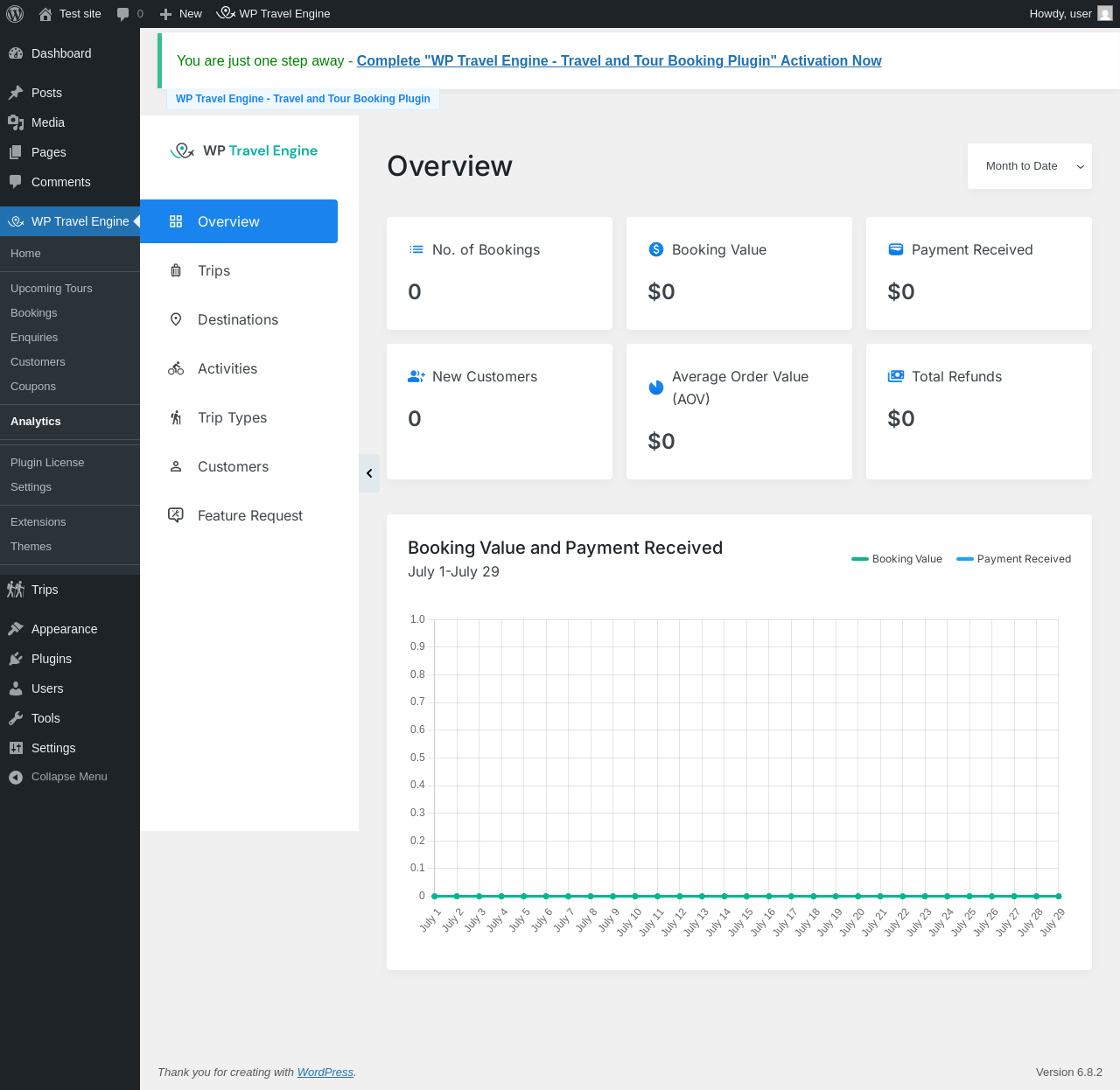Click the Trips hikers icon in WordPress sidebar
The image size is (1120, 1090).
(16, 590)
